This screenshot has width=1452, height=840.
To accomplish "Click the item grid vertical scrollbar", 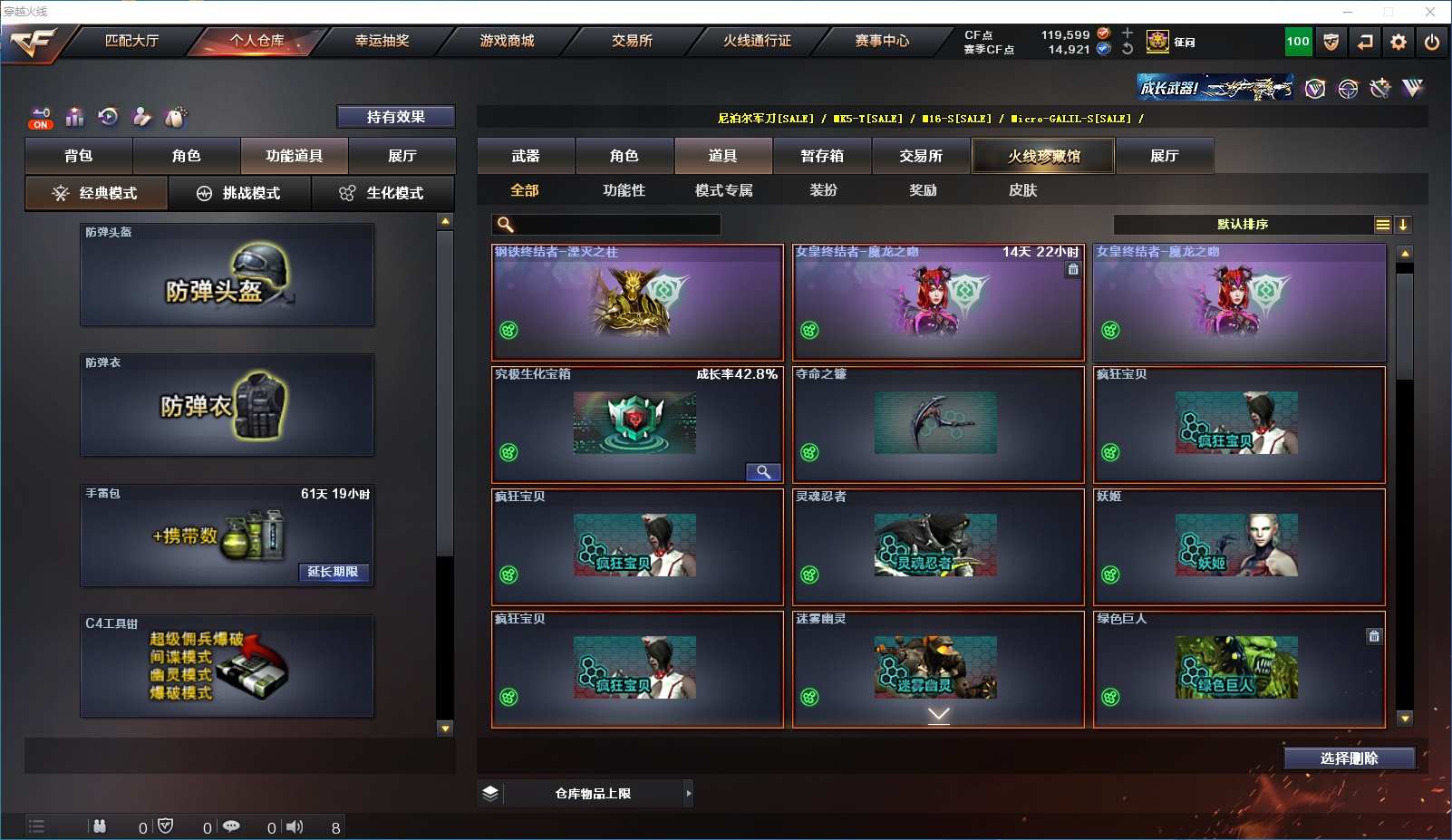I will tap(1405, 487).
